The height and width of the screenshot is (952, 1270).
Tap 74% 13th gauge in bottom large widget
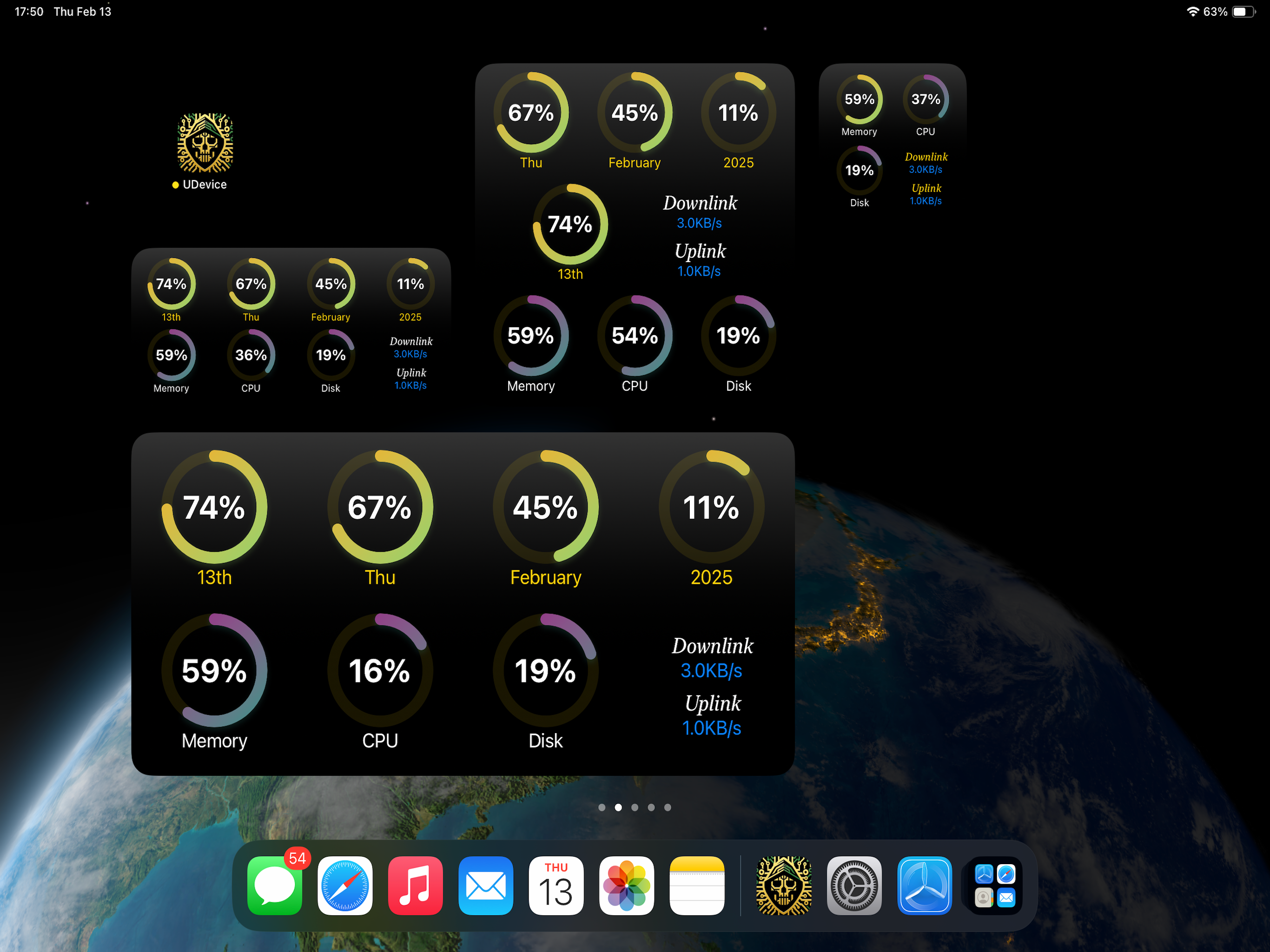214,507
